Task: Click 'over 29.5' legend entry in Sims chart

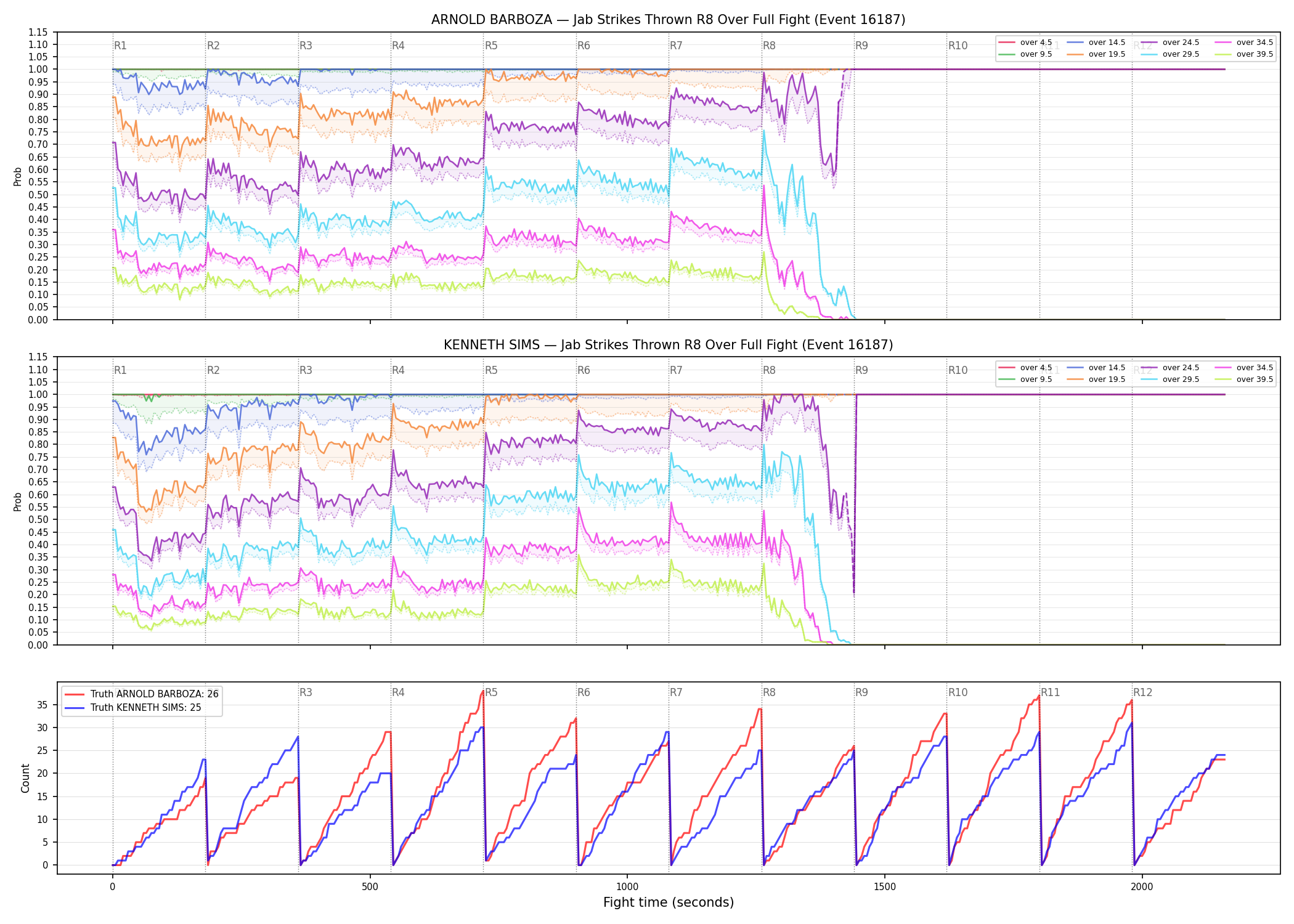Action: pos(1170,379)
